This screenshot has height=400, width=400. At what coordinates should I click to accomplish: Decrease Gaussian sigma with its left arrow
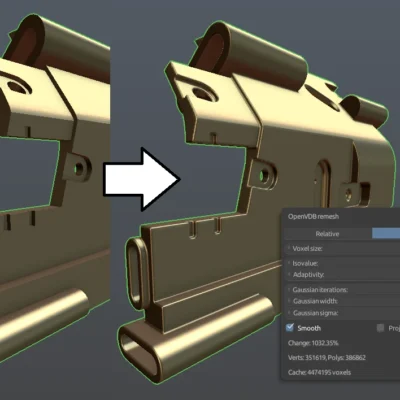[x=288, y=313]
